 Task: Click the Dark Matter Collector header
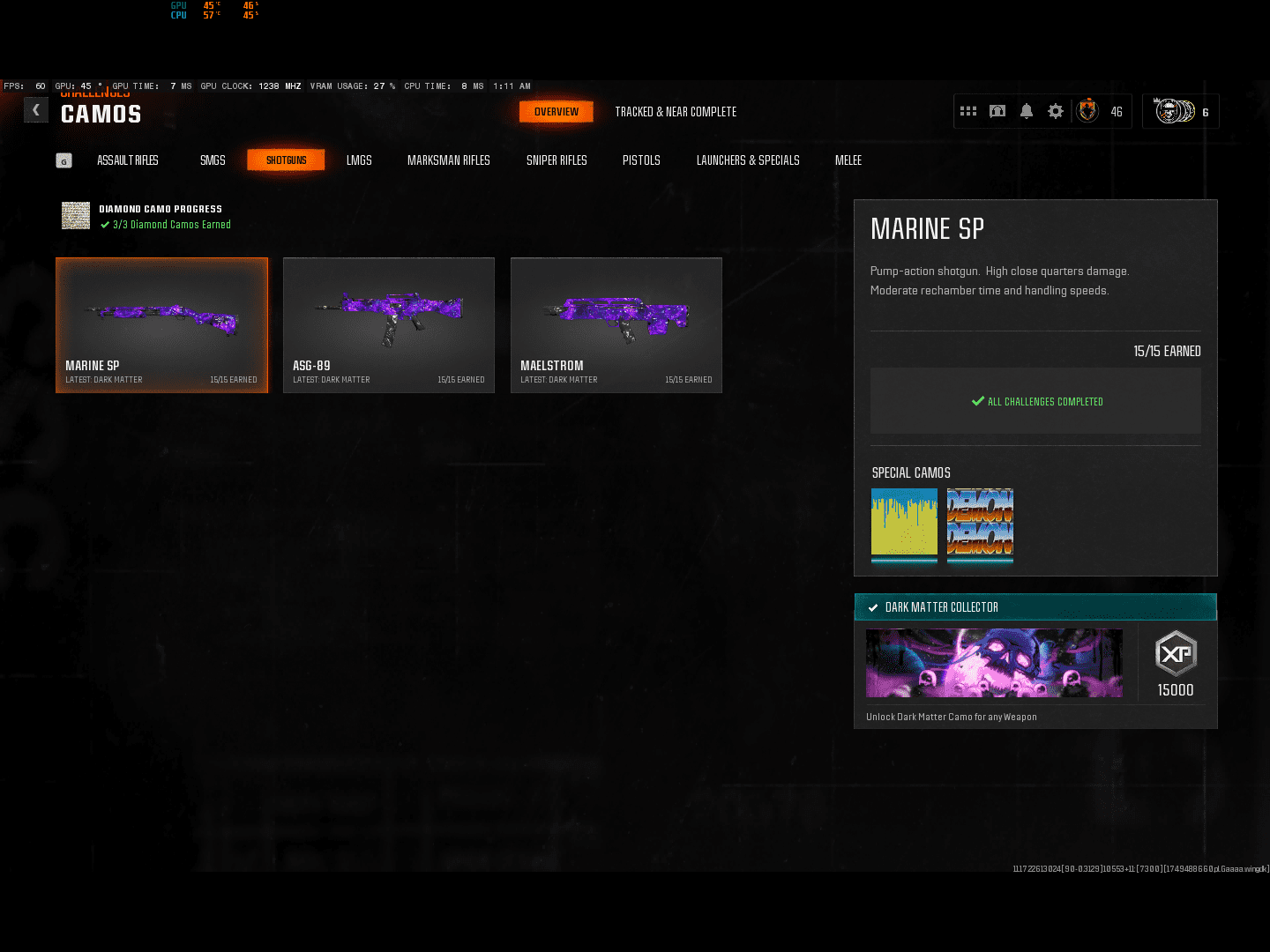(x=1035, y=607)
